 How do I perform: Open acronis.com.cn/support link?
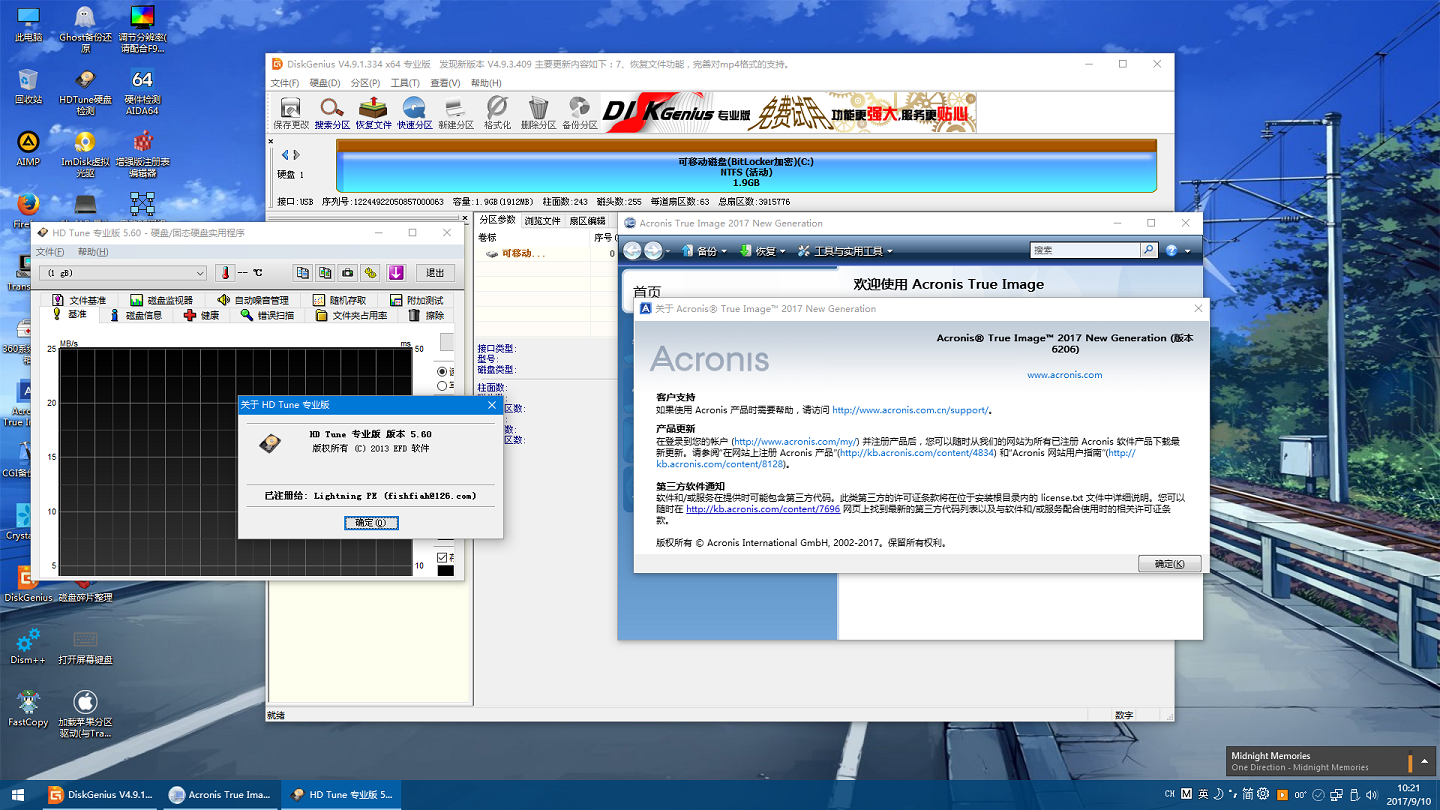coord(910,409)
